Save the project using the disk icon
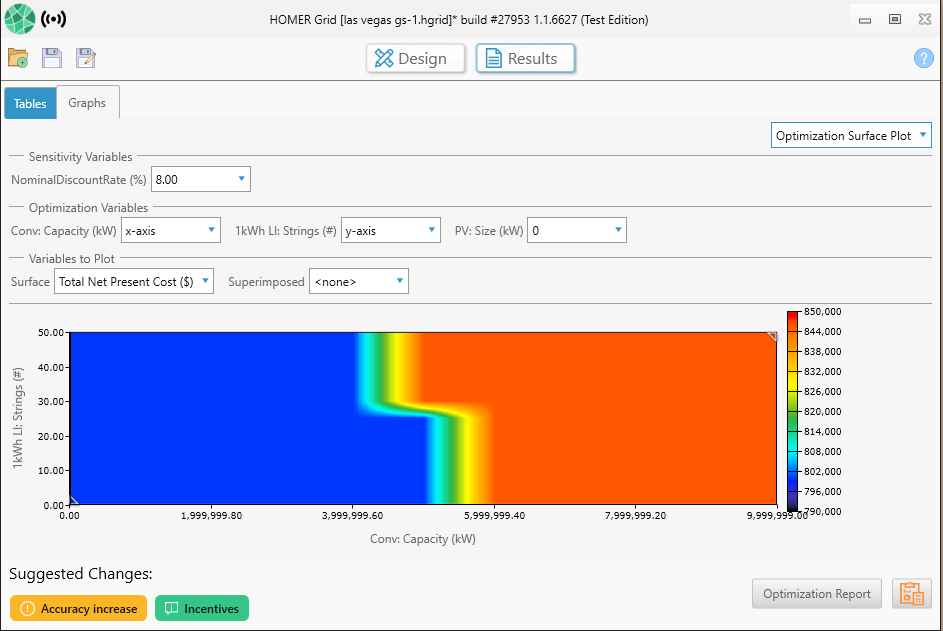 51,58
